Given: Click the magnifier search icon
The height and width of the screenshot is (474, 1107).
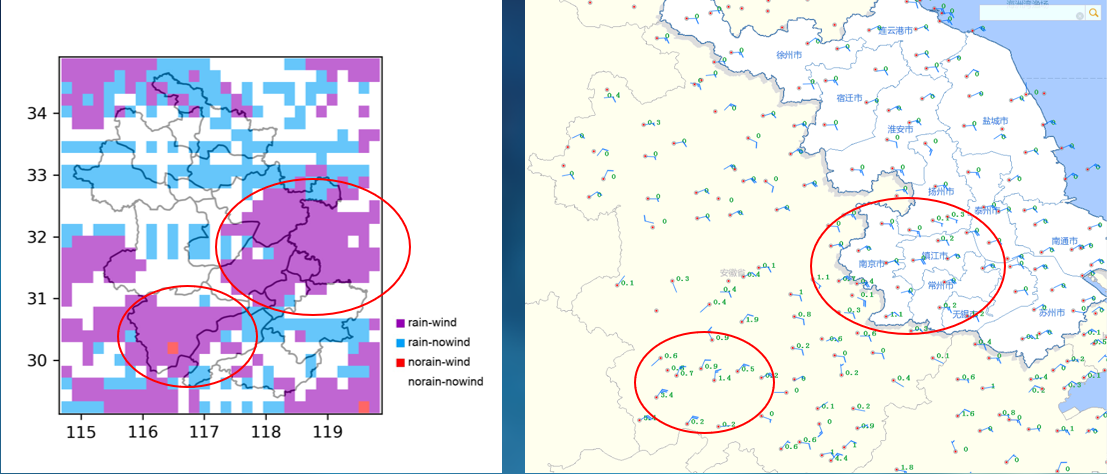Looking at the screenshot, I should tap(1093, 13).
